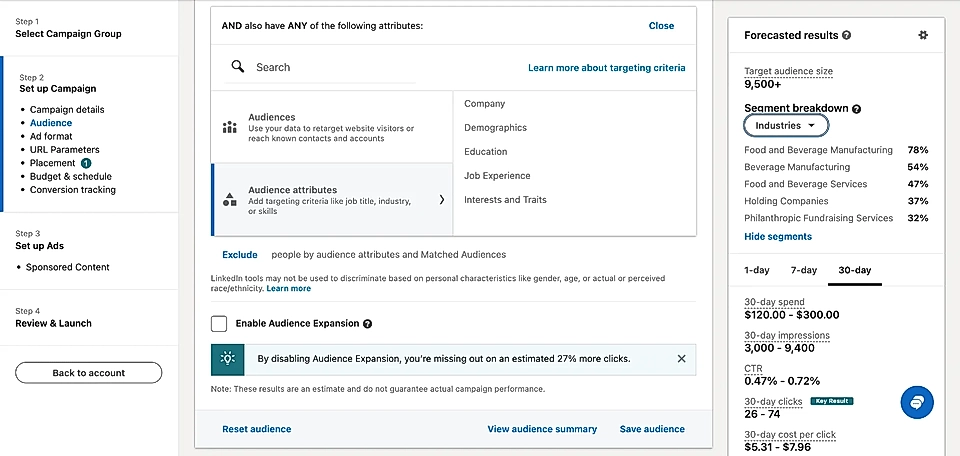The width and height of the screenshot is (960, 456).
Task: Go to Budget & schedule step
Action: 71,176
